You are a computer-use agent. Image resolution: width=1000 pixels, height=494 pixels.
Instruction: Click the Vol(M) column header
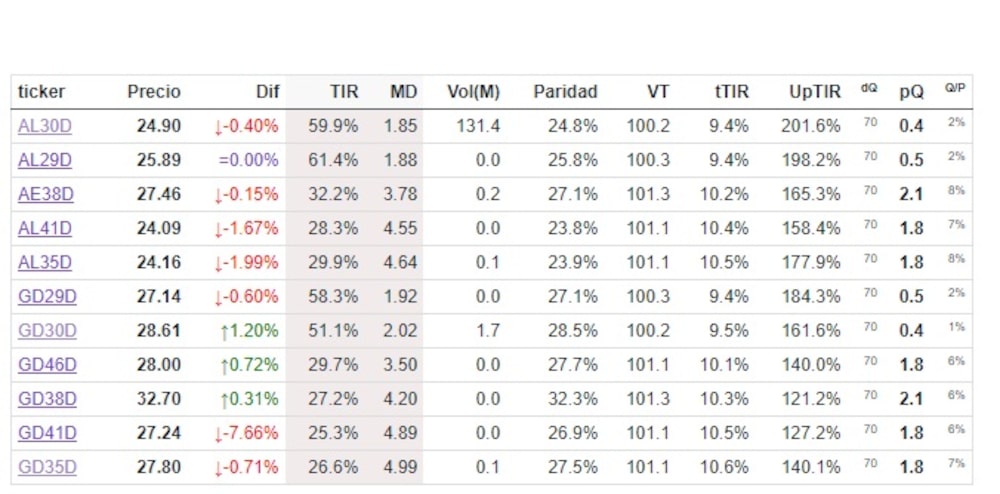[473, 92]
